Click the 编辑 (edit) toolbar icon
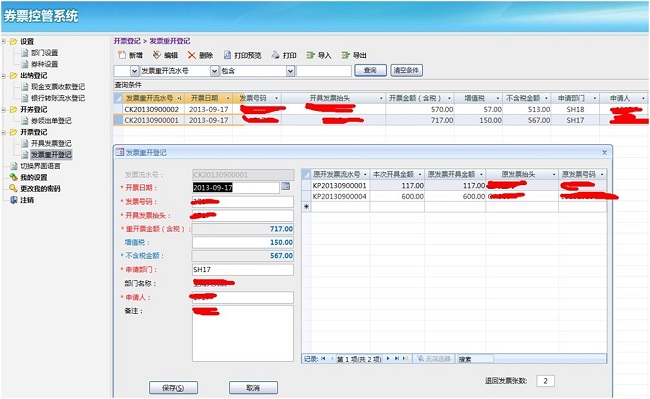The image size is (650, 399). (x=157, y=55)
